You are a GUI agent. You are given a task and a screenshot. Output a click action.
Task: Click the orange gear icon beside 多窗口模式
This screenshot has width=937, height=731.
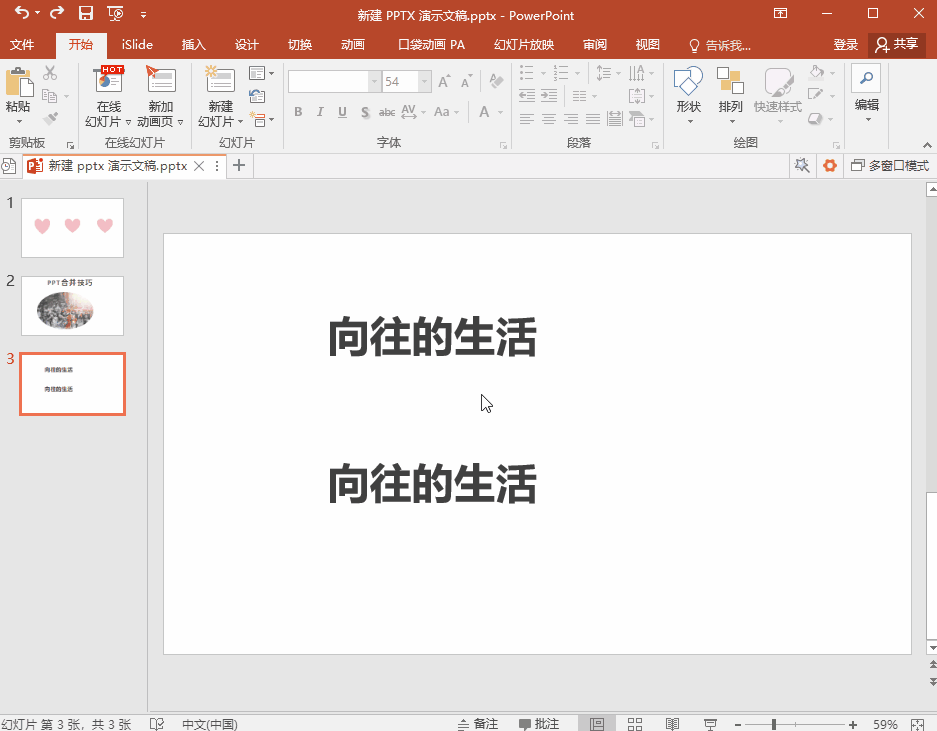click(830, 166)
